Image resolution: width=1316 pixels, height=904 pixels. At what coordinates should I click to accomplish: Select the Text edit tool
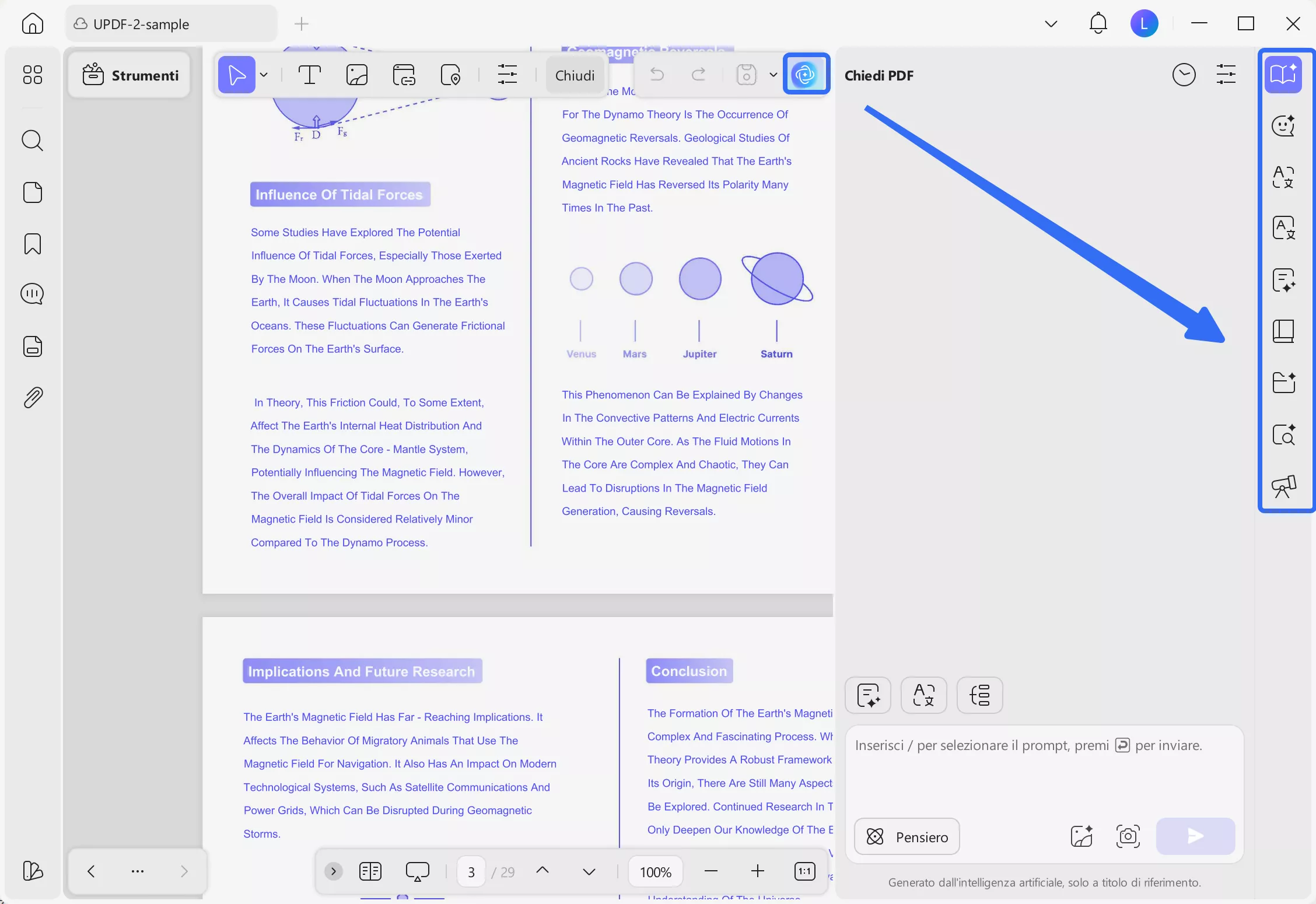pyautogui.click(x=309, y=75)
